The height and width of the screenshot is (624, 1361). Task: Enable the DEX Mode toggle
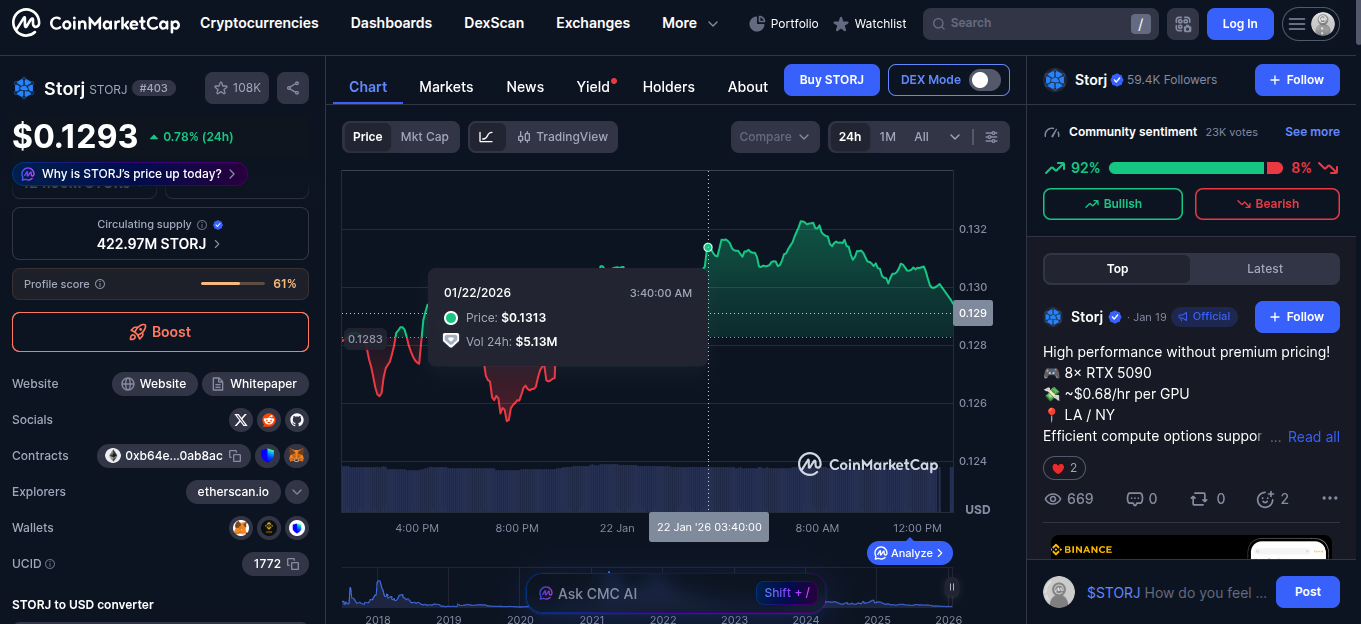click(x=984, y=80)
